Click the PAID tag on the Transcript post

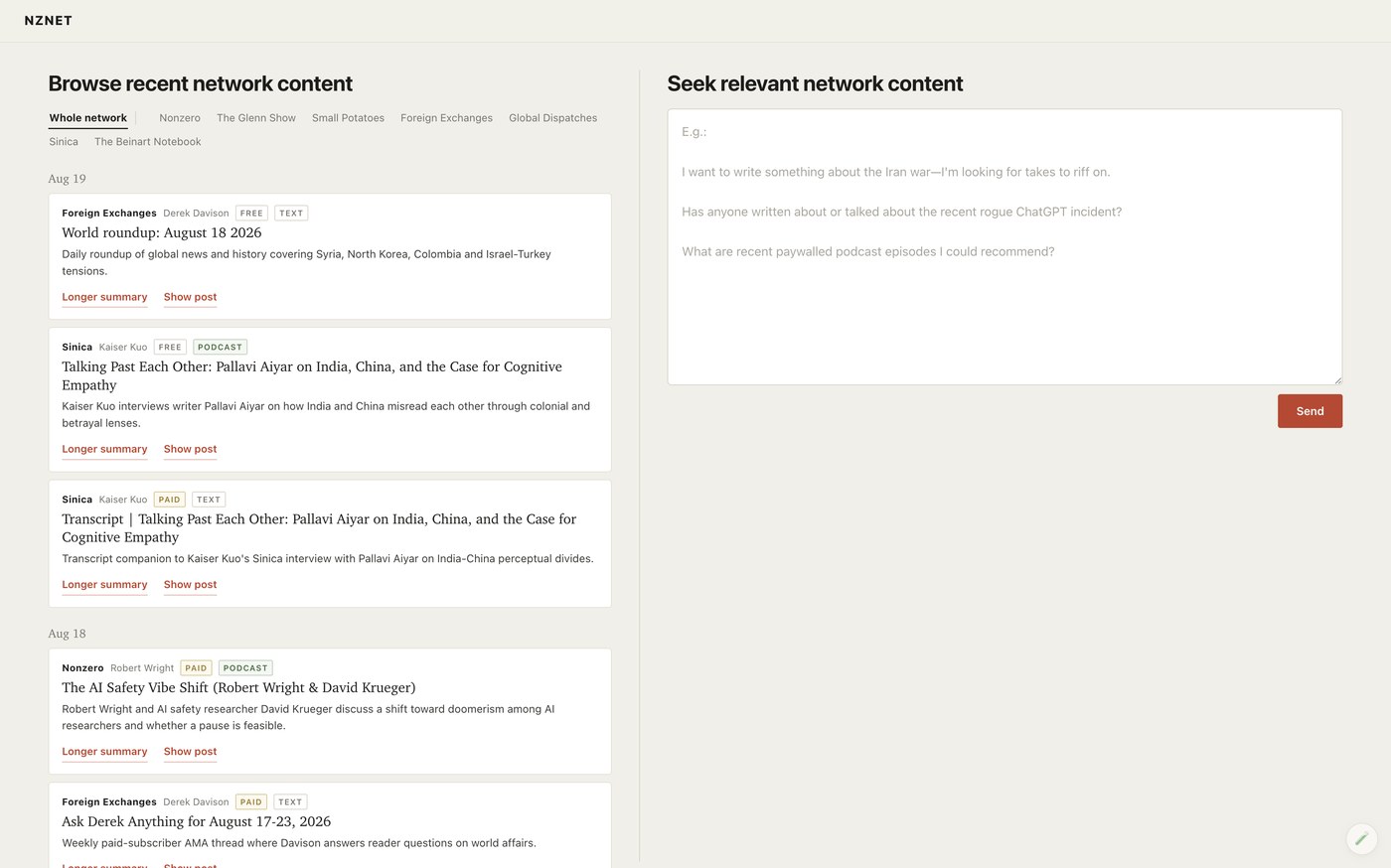point(170,500)
